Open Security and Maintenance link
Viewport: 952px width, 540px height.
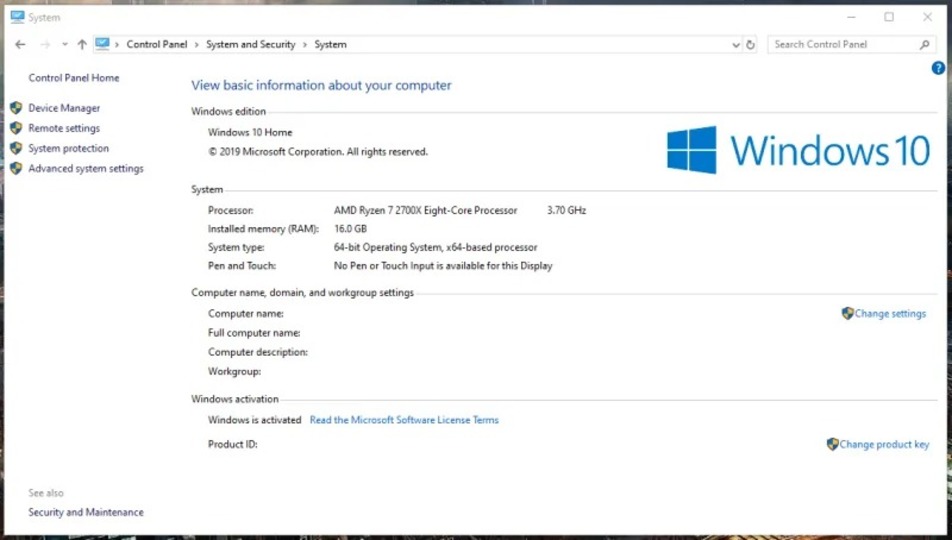pyautogui.click(x=86, y=512)
